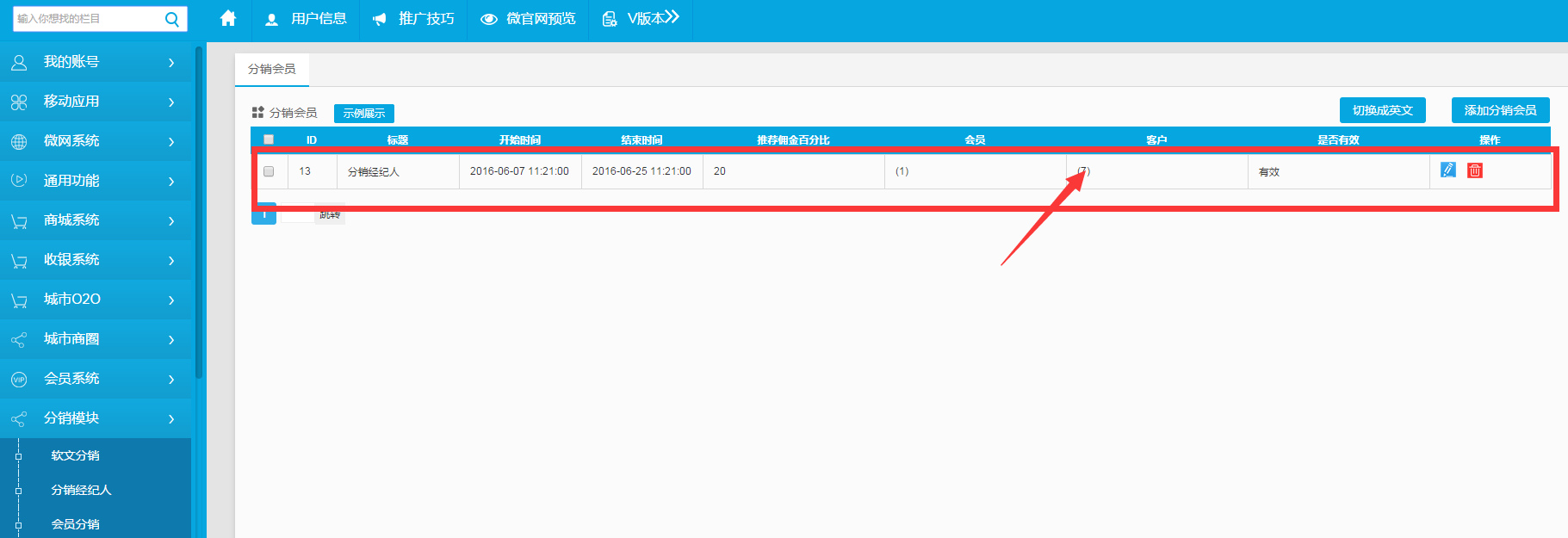This screenshot has height=538, width=1568.
Task: Open 分销经纪人 in the sidebar submenu
Action: pyautogui.click(x=81, y=490)
